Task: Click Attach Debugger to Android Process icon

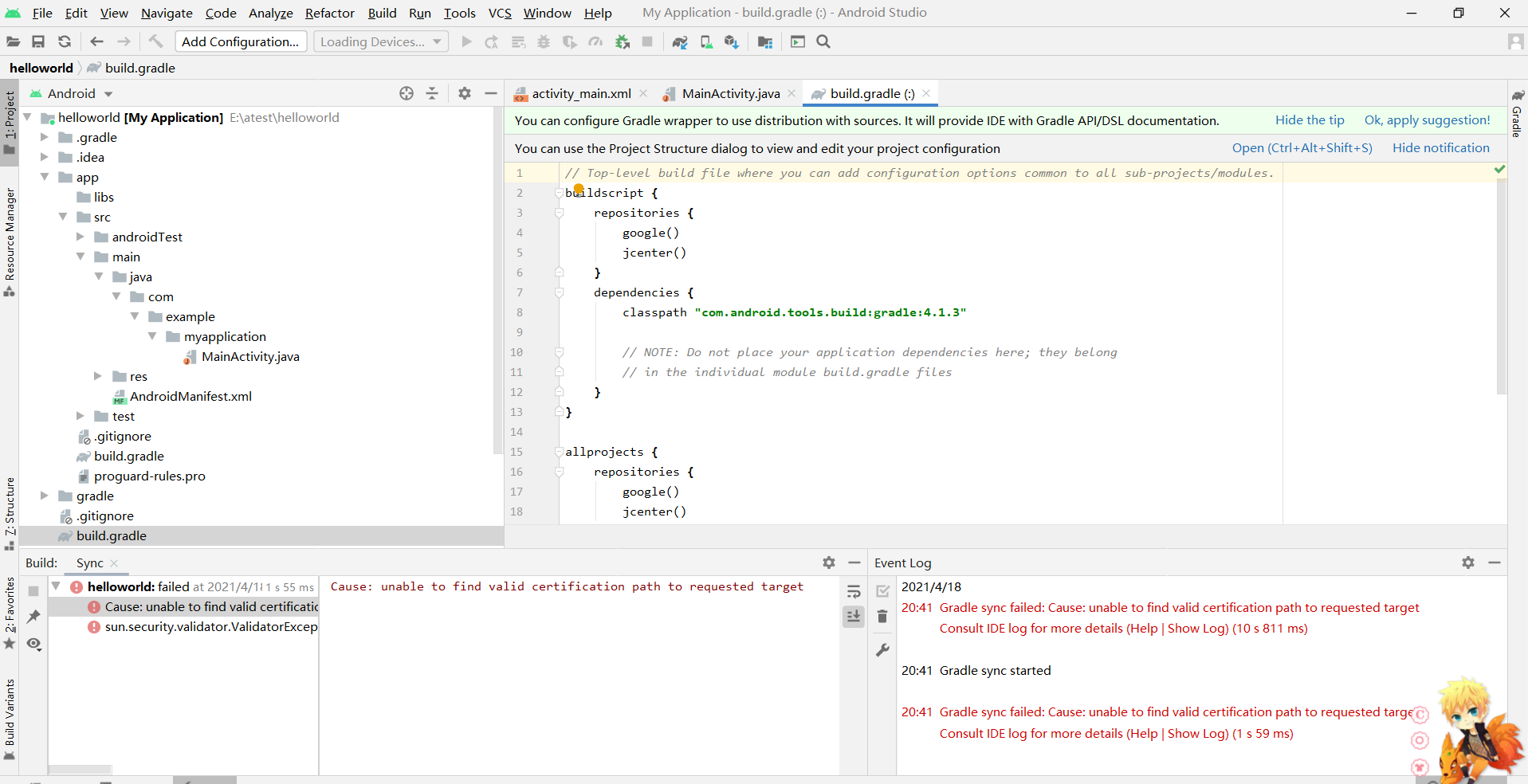Action: click(x=623, y=41)
